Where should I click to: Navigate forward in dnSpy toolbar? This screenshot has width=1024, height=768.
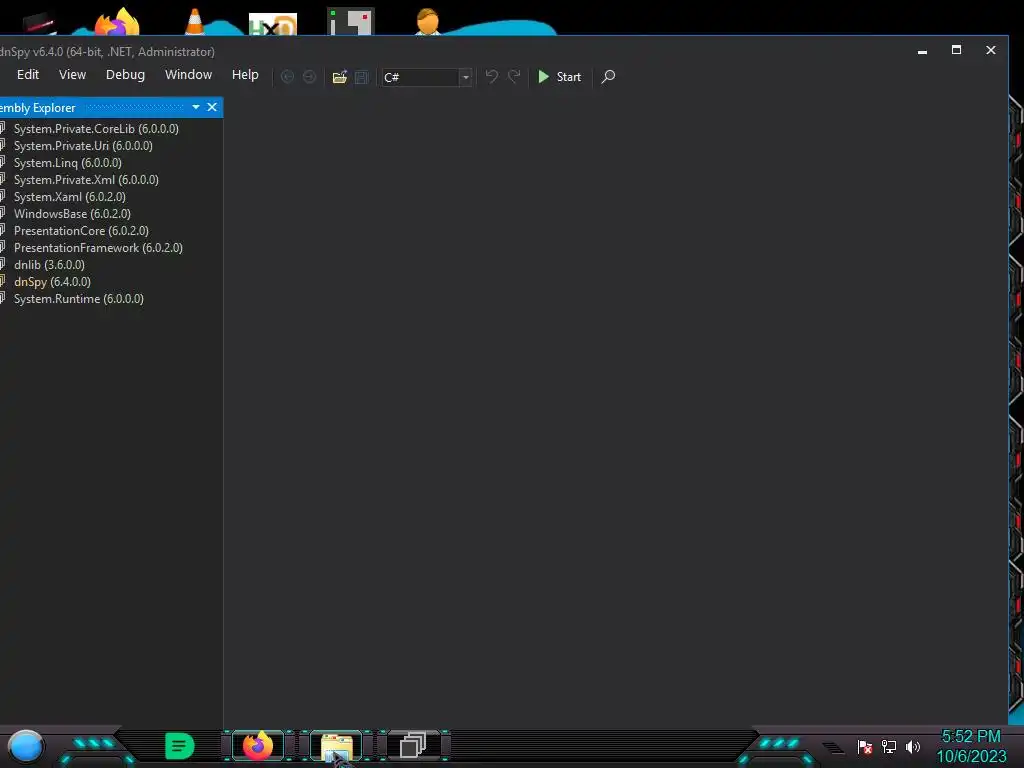[310, 76]
